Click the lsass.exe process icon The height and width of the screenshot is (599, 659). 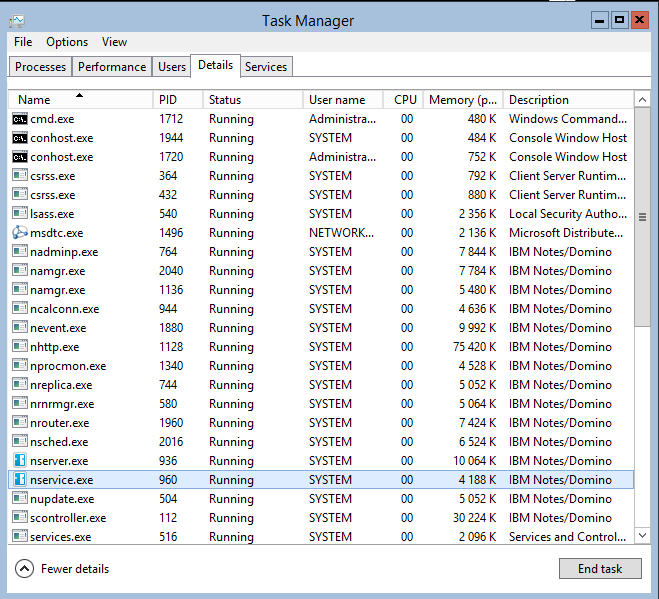coord(20,214)
